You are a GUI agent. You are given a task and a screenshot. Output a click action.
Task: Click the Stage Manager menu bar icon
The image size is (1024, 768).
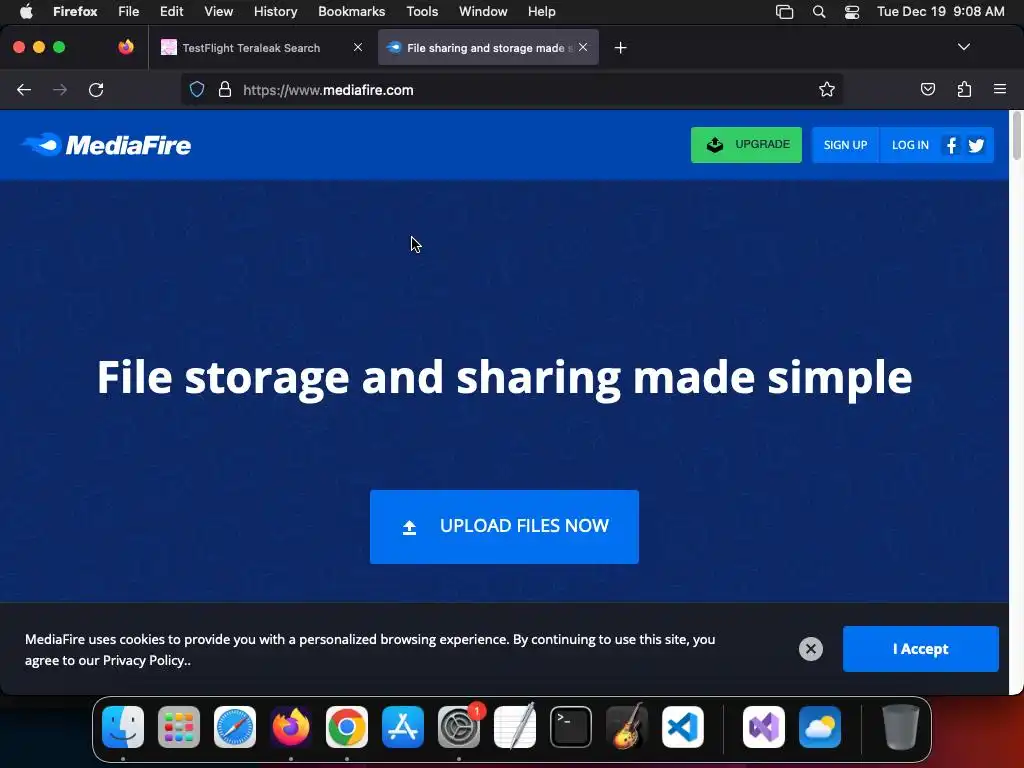(x=784, y=11)
